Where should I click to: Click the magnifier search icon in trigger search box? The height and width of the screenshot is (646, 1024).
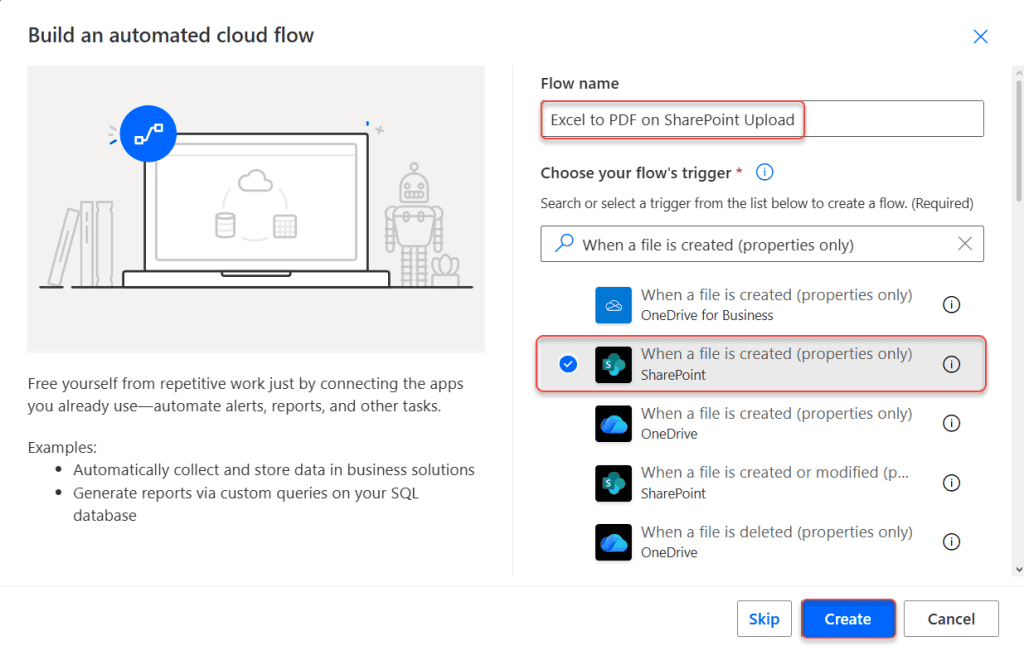564,244
